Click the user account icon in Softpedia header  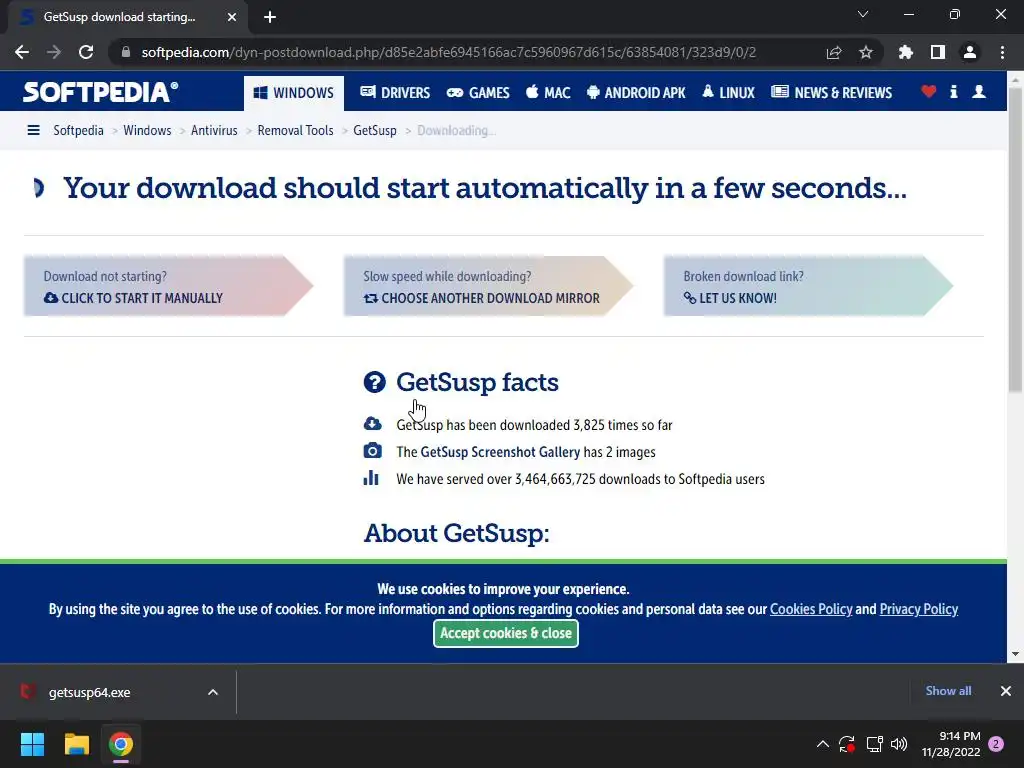pyautogui.click(x=979, y=92)
